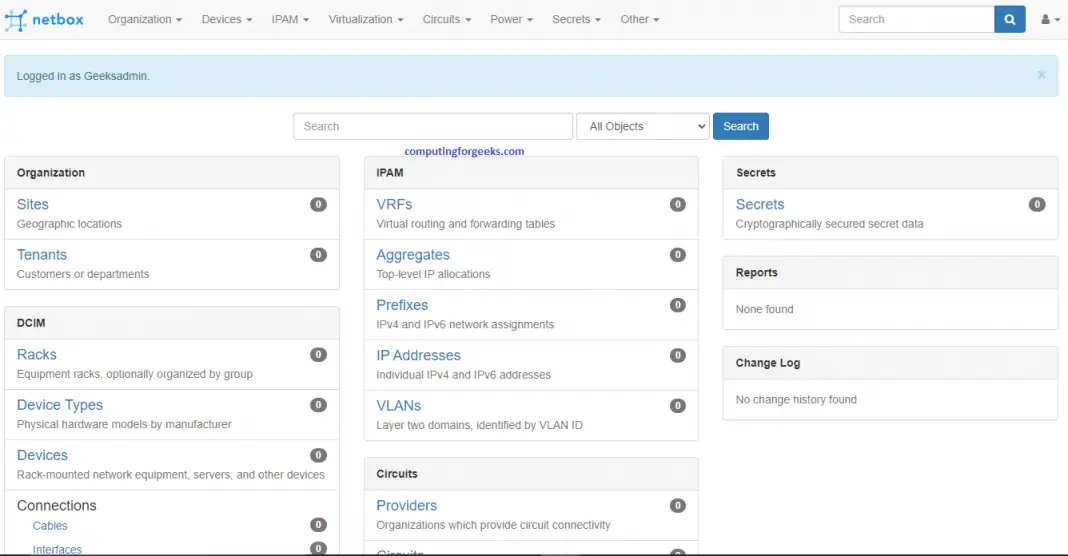1068x556 pixels.
Task: Click the Racks count badge
Action: coord(318,354)
